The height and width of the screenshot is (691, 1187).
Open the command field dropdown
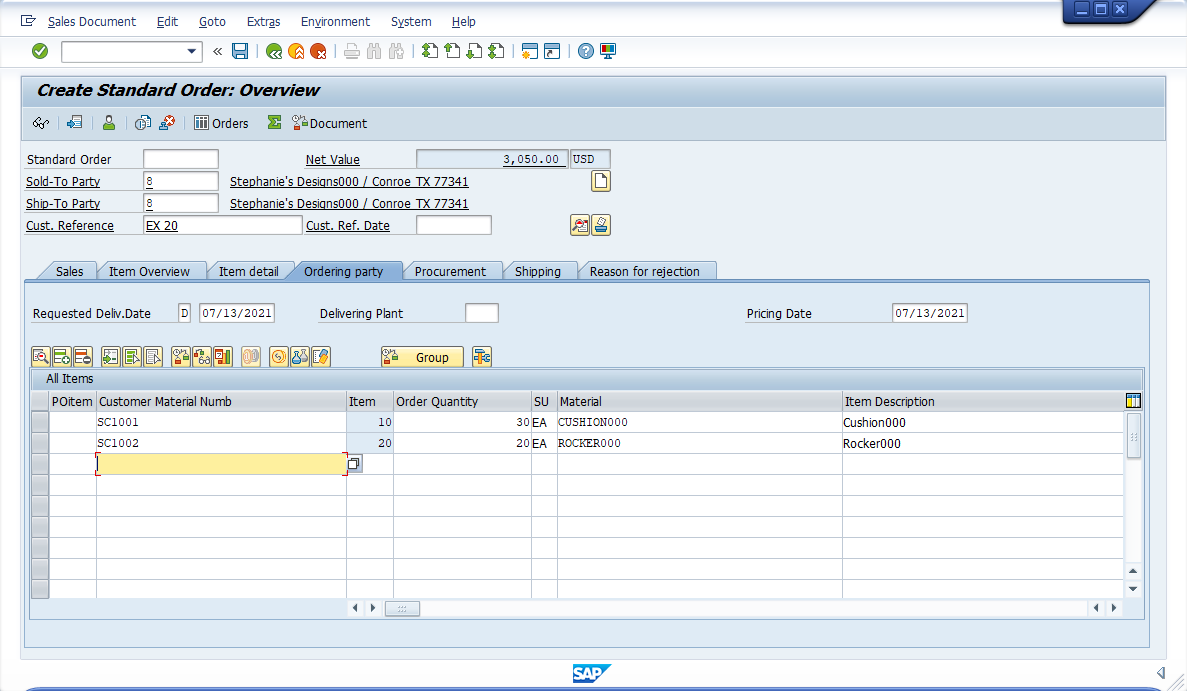[x=192, y=51]
